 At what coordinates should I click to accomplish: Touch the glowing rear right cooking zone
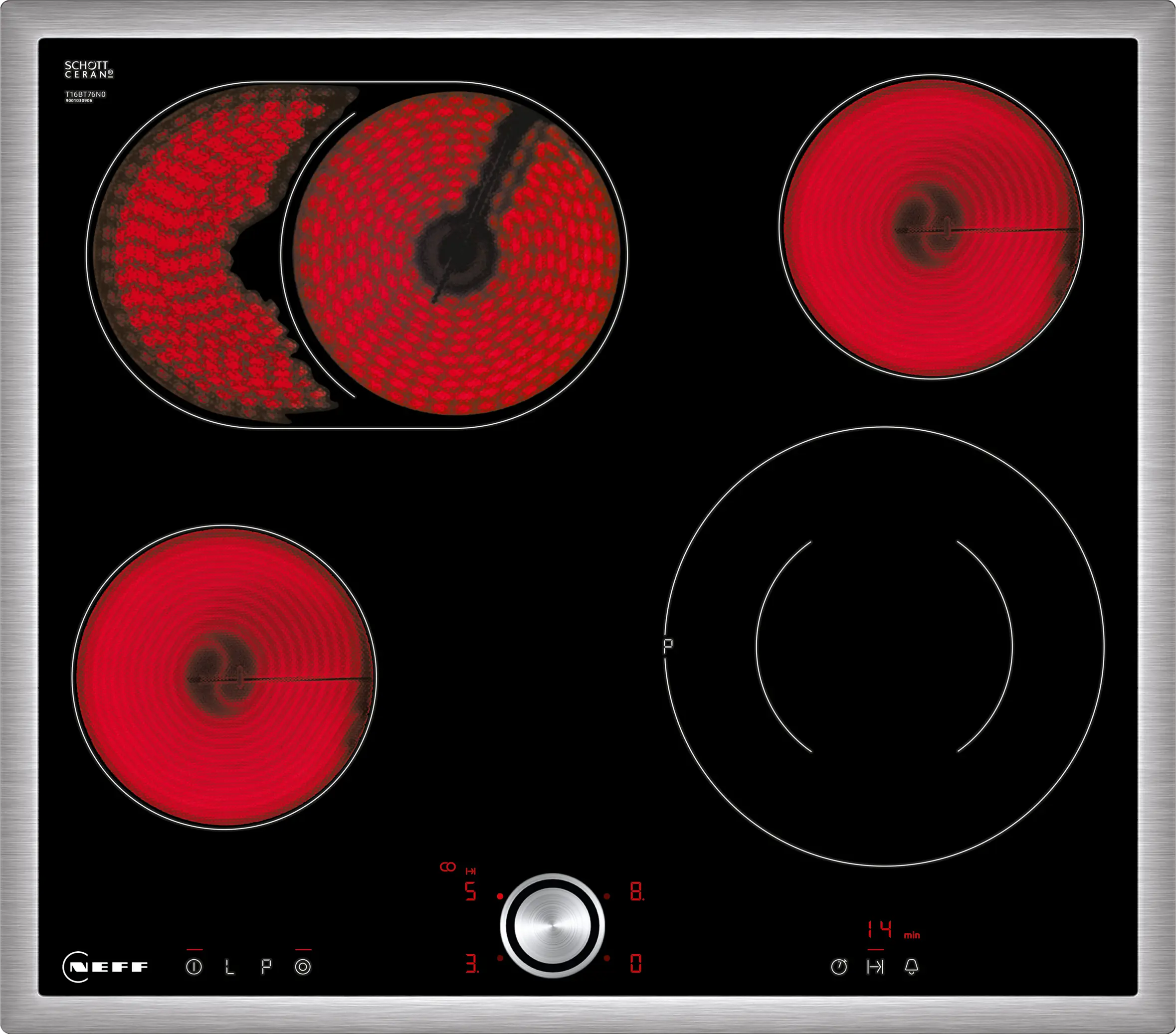[x=931, y=226]
